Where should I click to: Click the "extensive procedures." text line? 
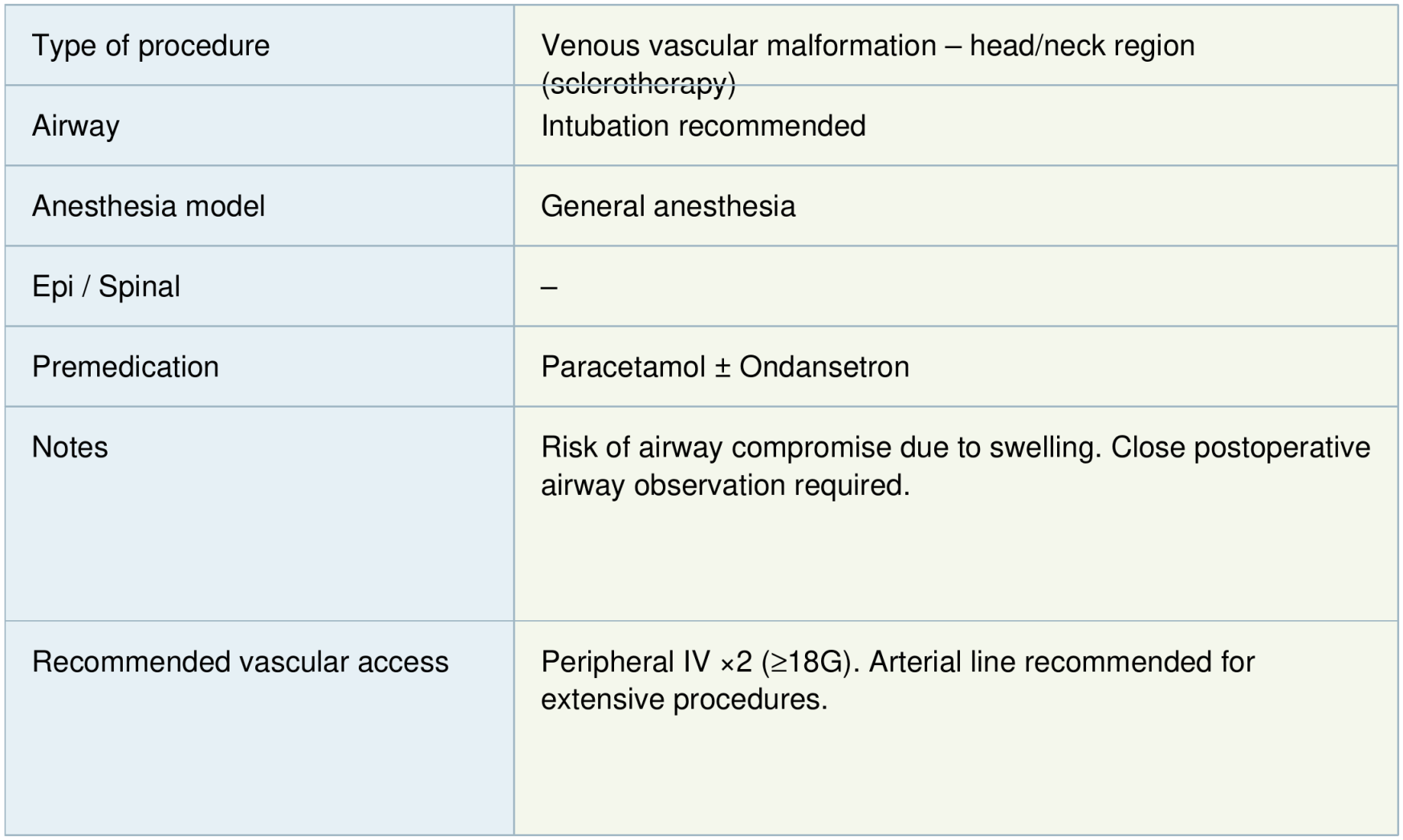pyautogui.click(x=684, y=700)
